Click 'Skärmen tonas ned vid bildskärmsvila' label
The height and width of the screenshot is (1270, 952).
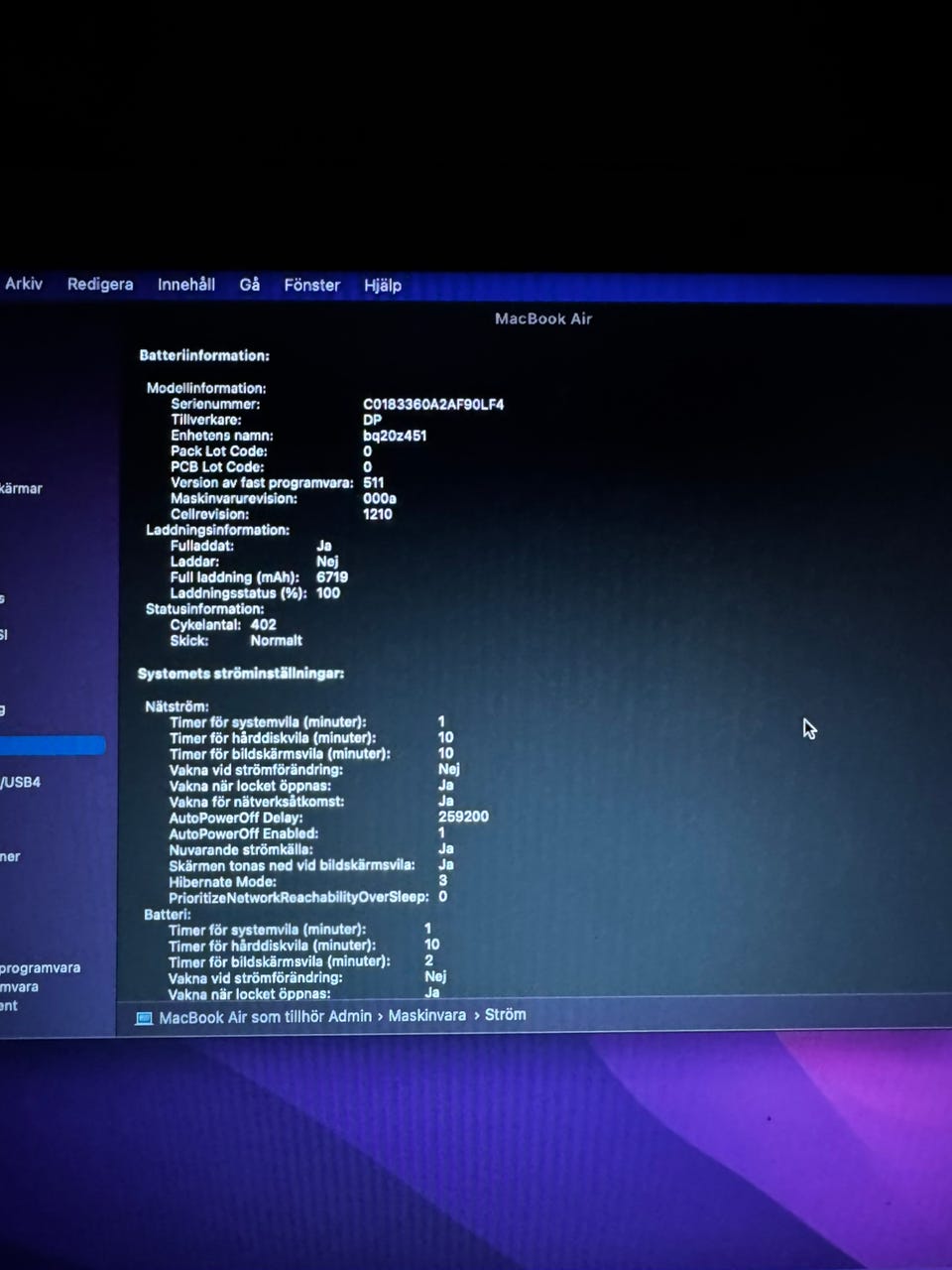pyautogui.click(x=292, y=865)
